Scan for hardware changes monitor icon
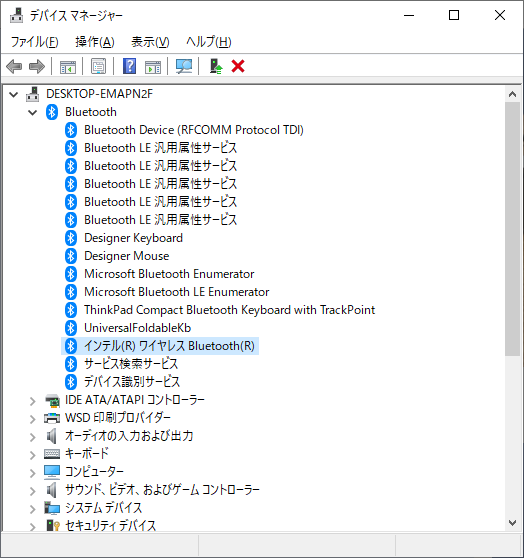This screenshot has width=524, height=558. pos(184,67)
